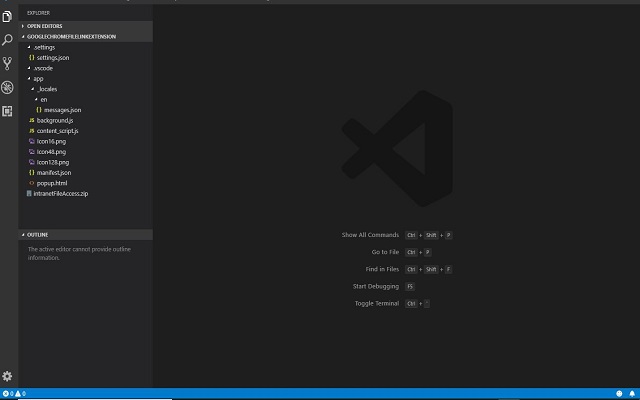This screenshot has height=400, width=640.
Task: Click the outline information message text
Action: [79, 253]
